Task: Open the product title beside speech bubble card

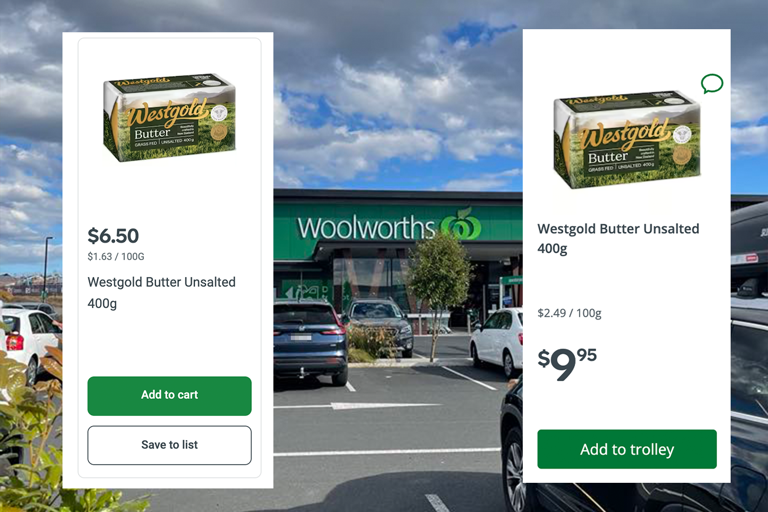Action: point(618,238)
